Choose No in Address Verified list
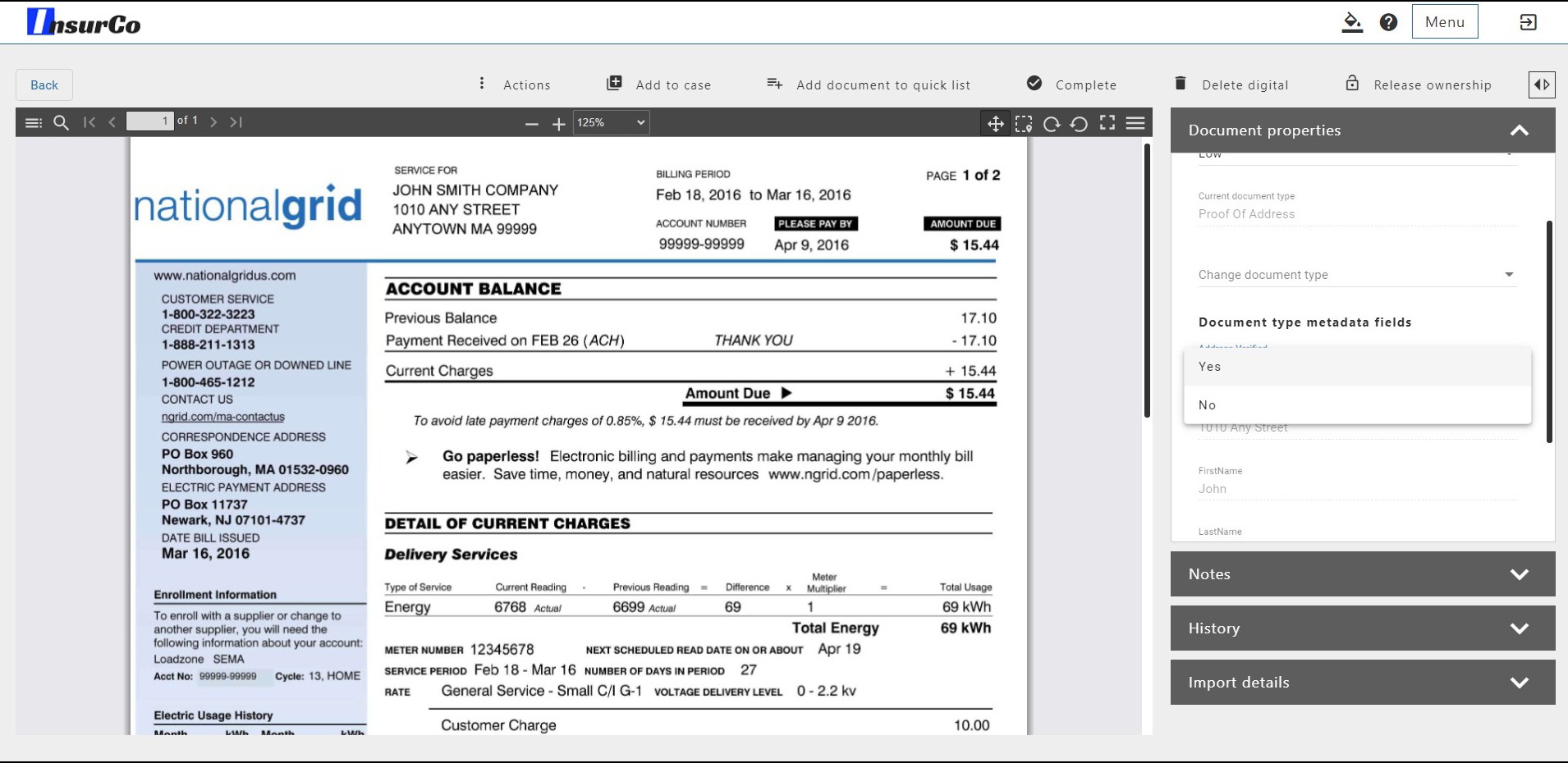 (1357, 405)
